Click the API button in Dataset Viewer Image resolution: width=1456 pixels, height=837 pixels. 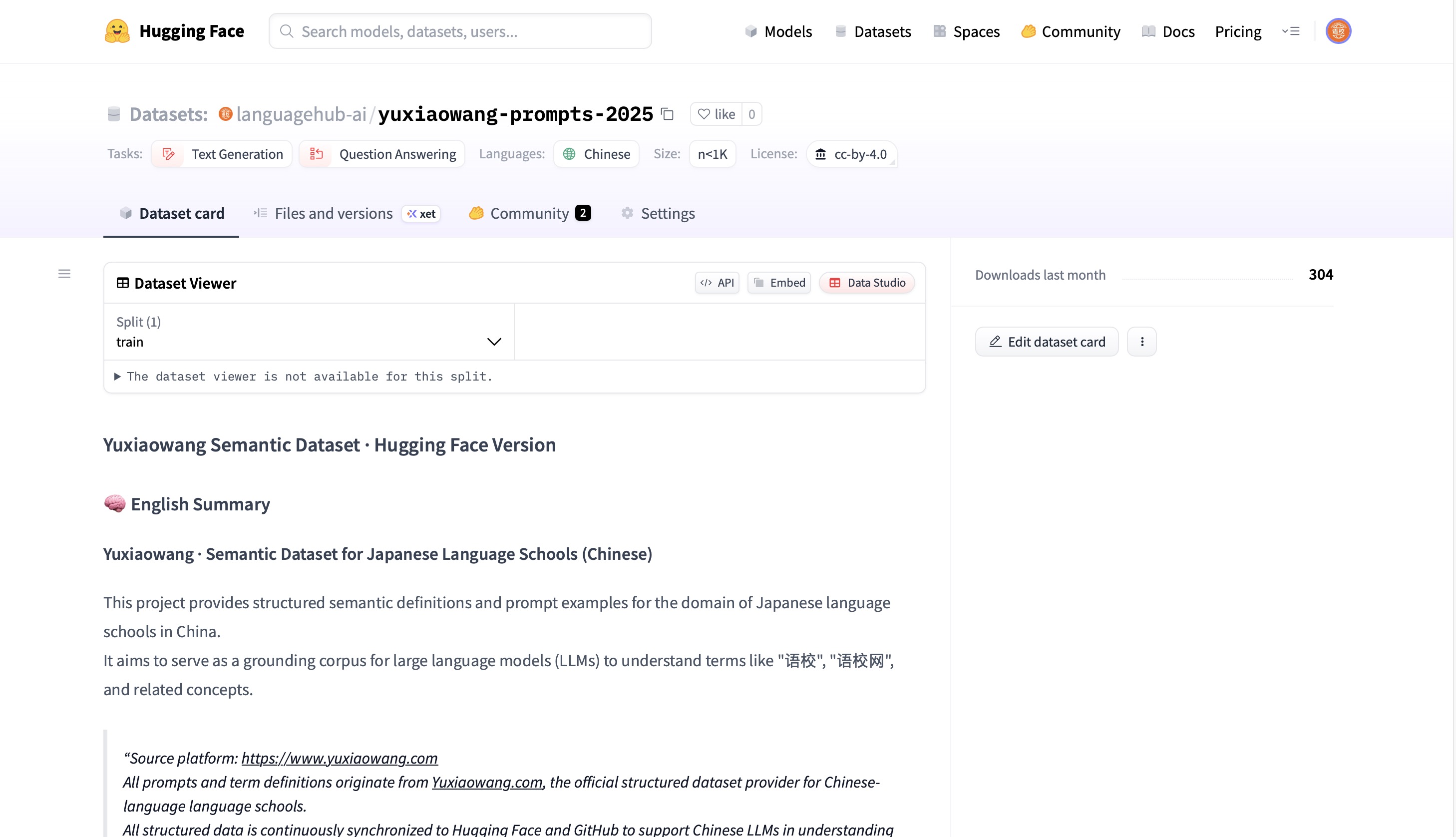pyautogui.click(x=717, y=283)
